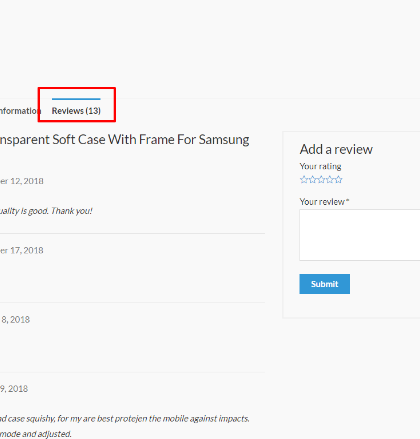
Task: Focus the Your review text area
Action: [x=360, y=235]
